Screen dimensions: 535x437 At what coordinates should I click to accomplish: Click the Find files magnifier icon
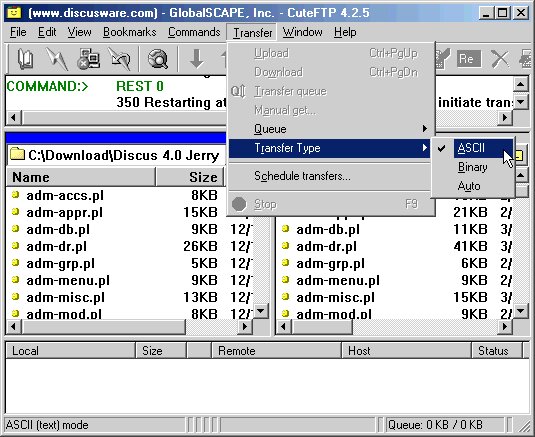click(x=158, y=59)
